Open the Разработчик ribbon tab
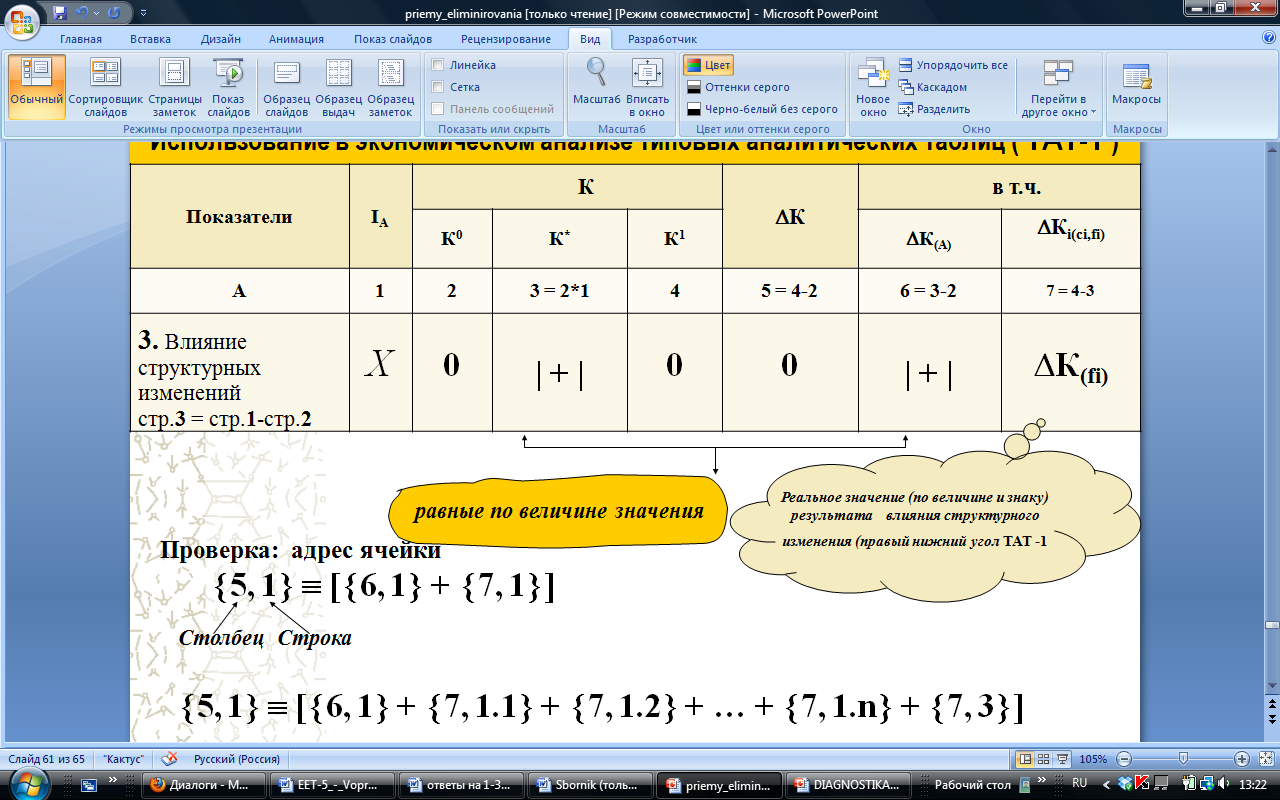Viewport: 1280px width, 800px height. point(662,39)
